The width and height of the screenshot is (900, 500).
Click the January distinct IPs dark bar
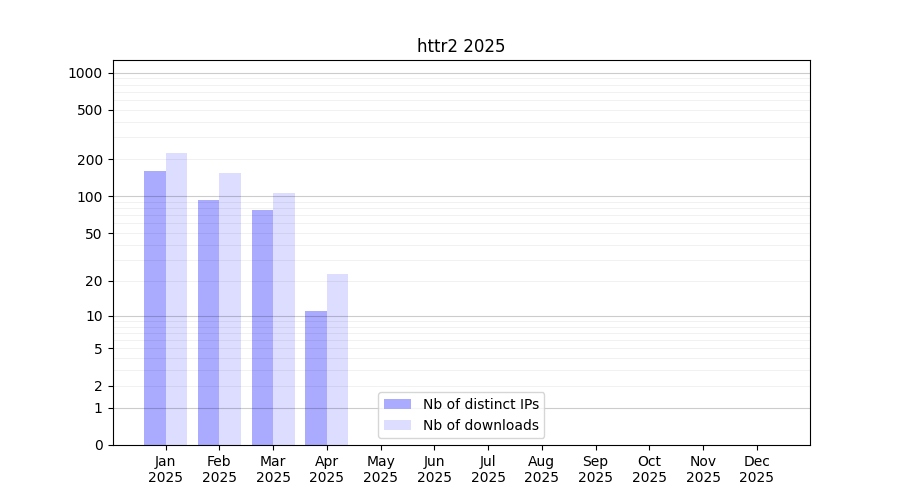(x=155, y=308)
